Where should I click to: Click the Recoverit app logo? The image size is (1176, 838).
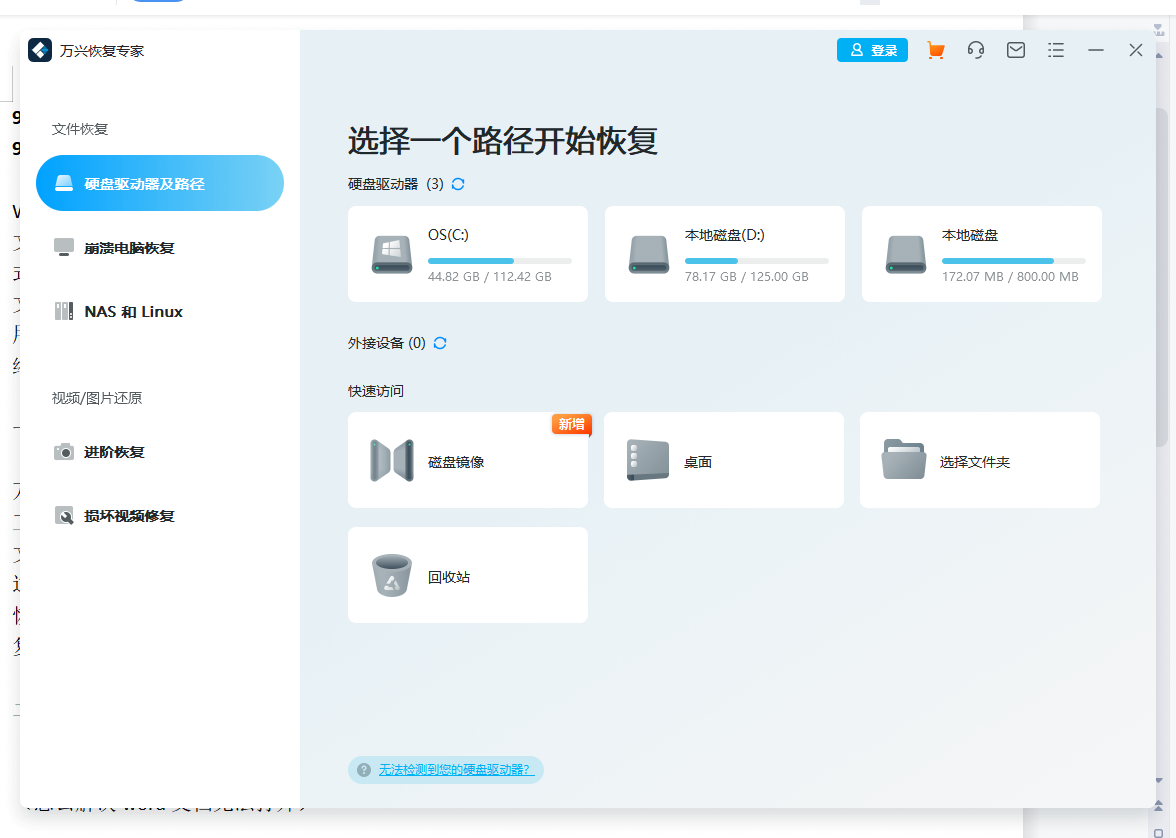coord(39,49)
